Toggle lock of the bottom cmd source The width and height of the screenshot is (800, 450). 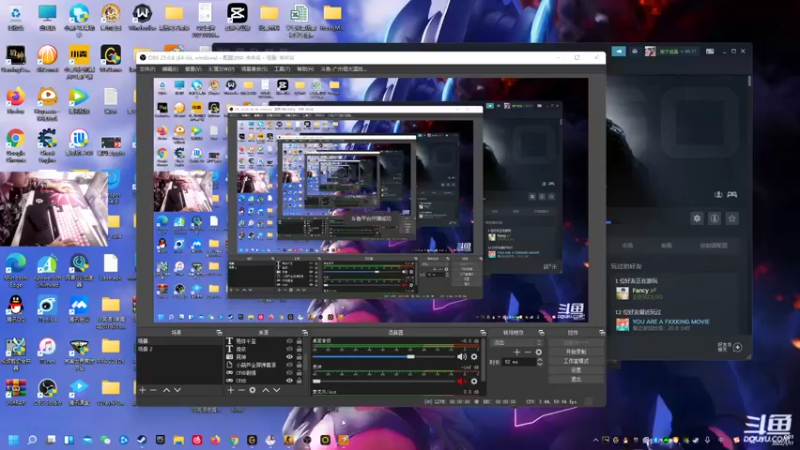point(299,381)
